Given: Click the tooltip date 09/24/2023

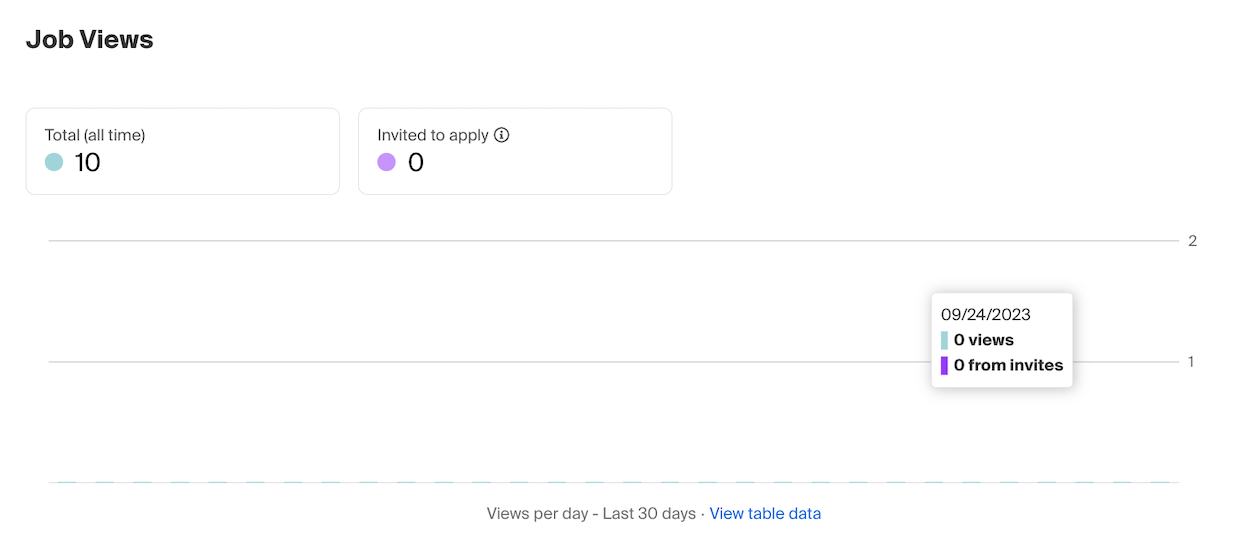Looking at the screenshot, I should tap(986, 314).
